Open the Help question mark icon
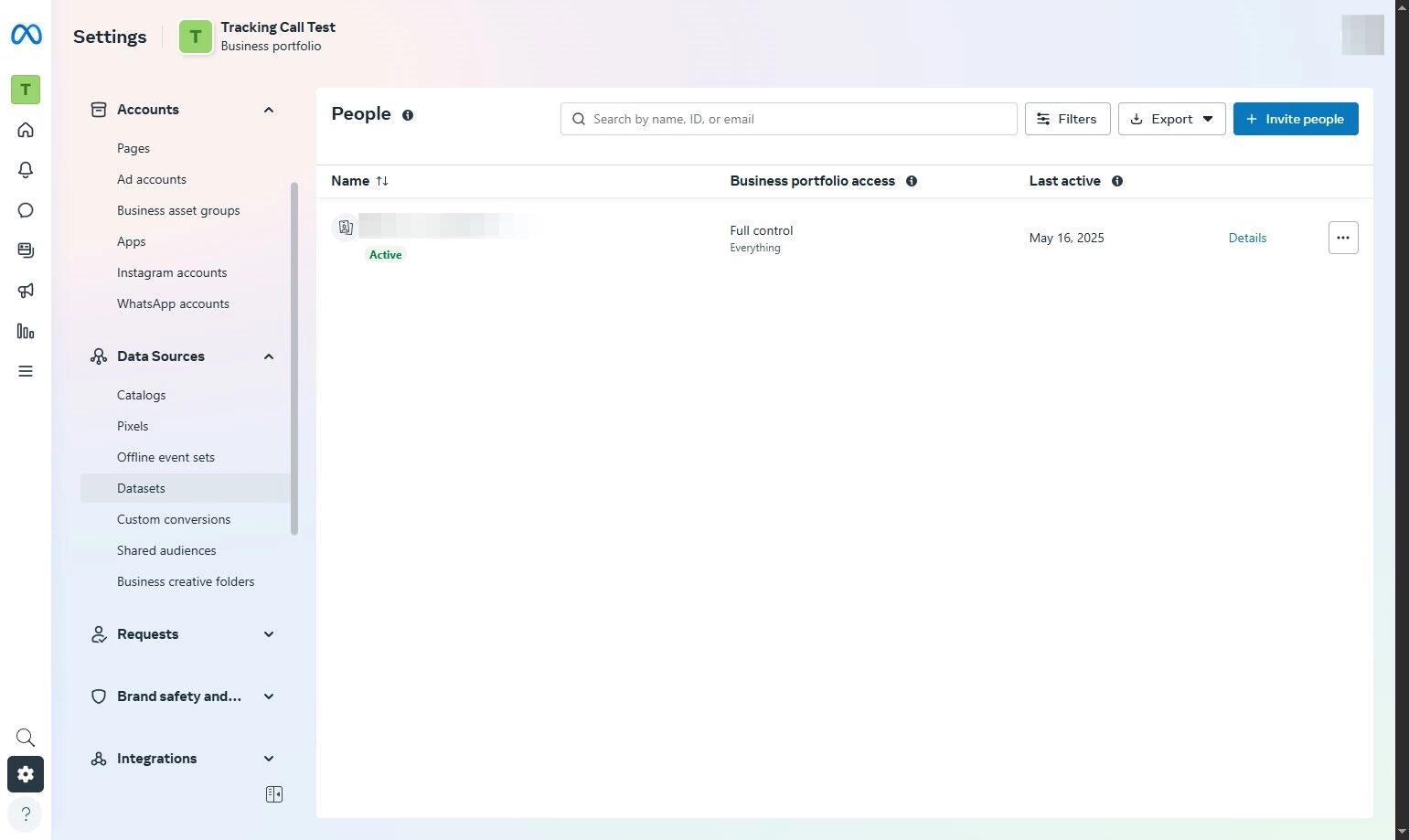 tap(26, 813)
